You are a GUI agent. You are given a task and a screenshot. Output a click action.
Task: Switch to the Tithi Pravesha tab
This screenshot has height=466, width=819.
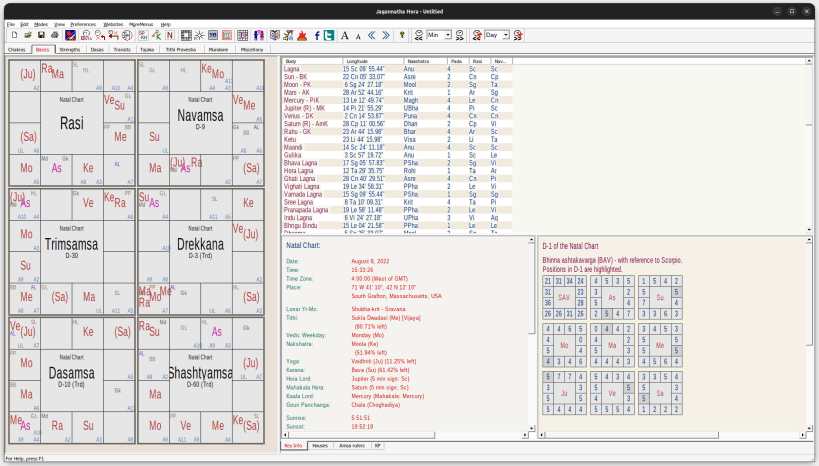coord(181,50)
